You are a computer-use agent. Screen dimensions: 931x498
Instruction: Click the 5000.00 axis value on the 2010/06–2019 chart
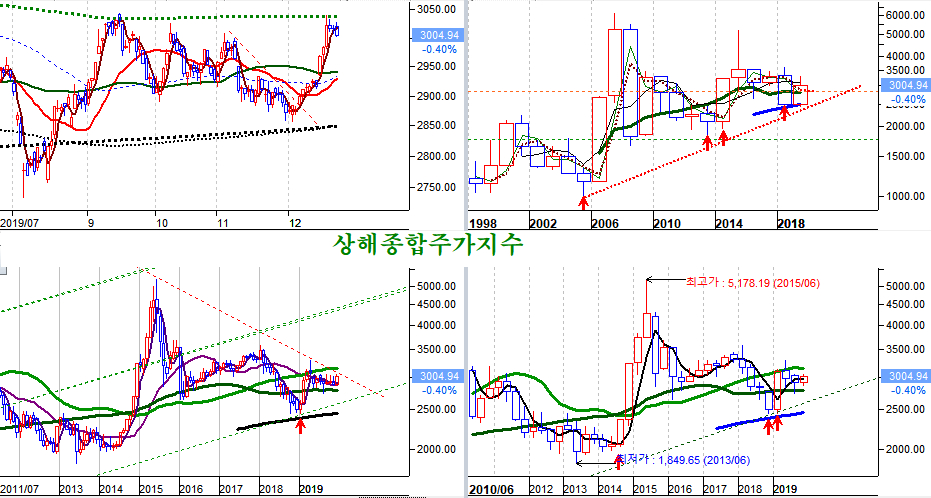(x=905, y=286)
